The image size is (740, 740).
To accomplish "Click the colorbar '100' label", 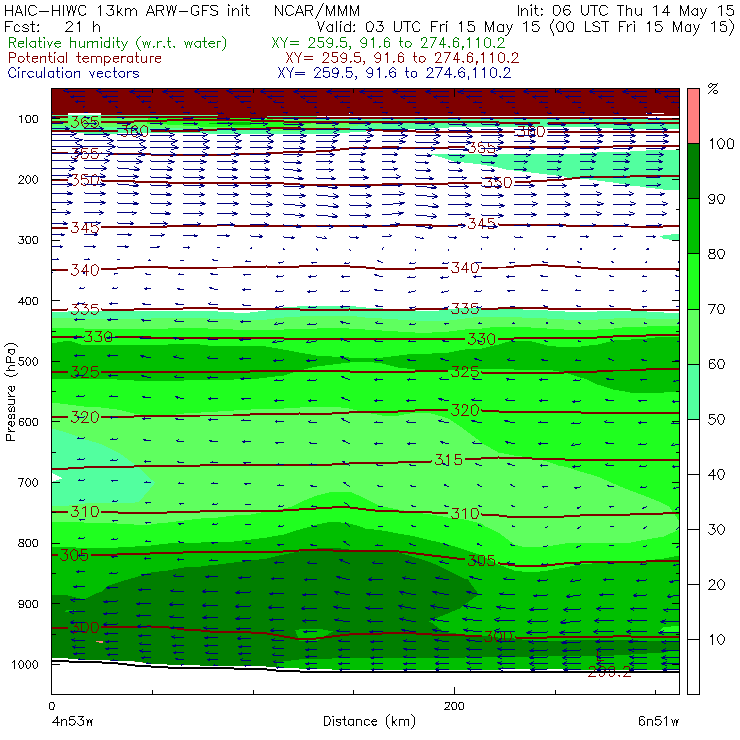I will coord(722,143).
